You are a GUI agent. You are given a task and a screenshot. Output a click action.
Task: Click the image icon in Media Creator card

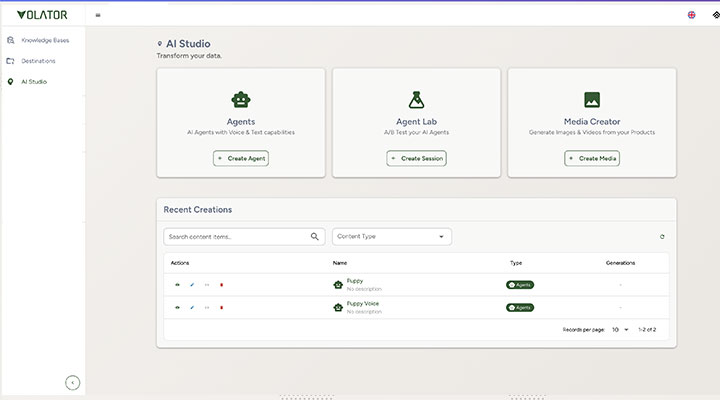pos(592,100)
